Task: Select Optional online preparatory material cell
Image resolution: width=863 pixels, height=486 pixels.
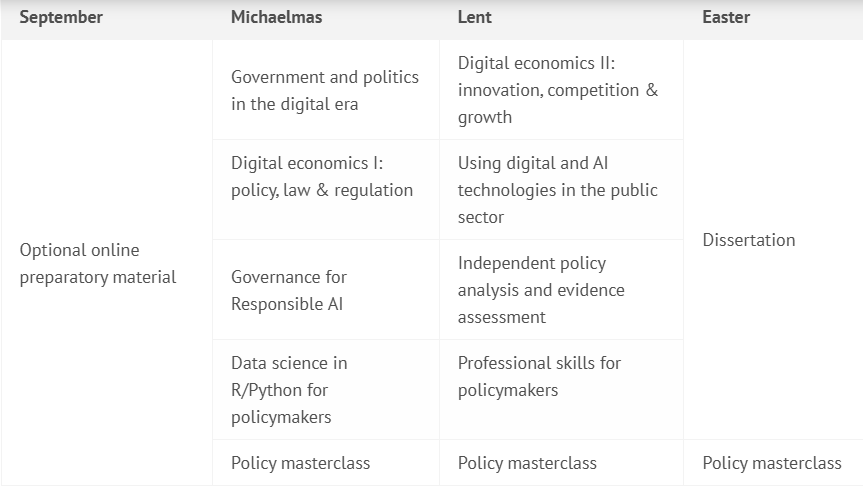Action: point(98,263)
